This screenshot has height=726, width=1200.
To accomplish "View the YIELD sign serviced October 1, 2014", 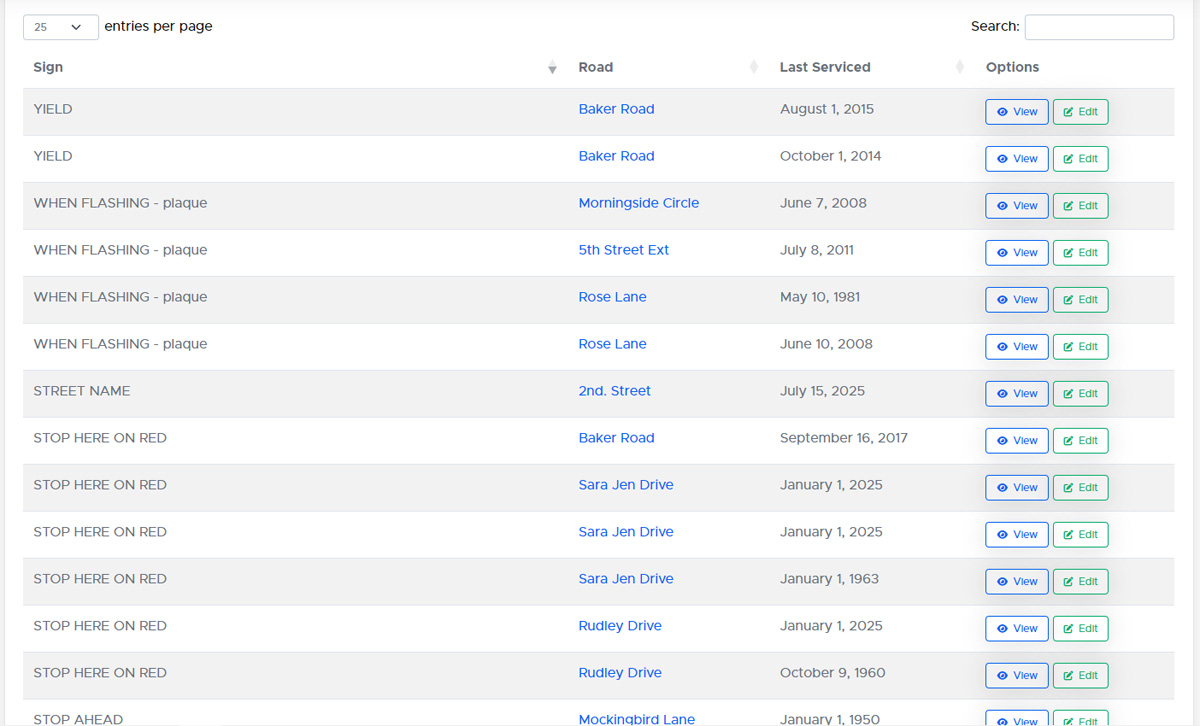I will point(1016,159).
